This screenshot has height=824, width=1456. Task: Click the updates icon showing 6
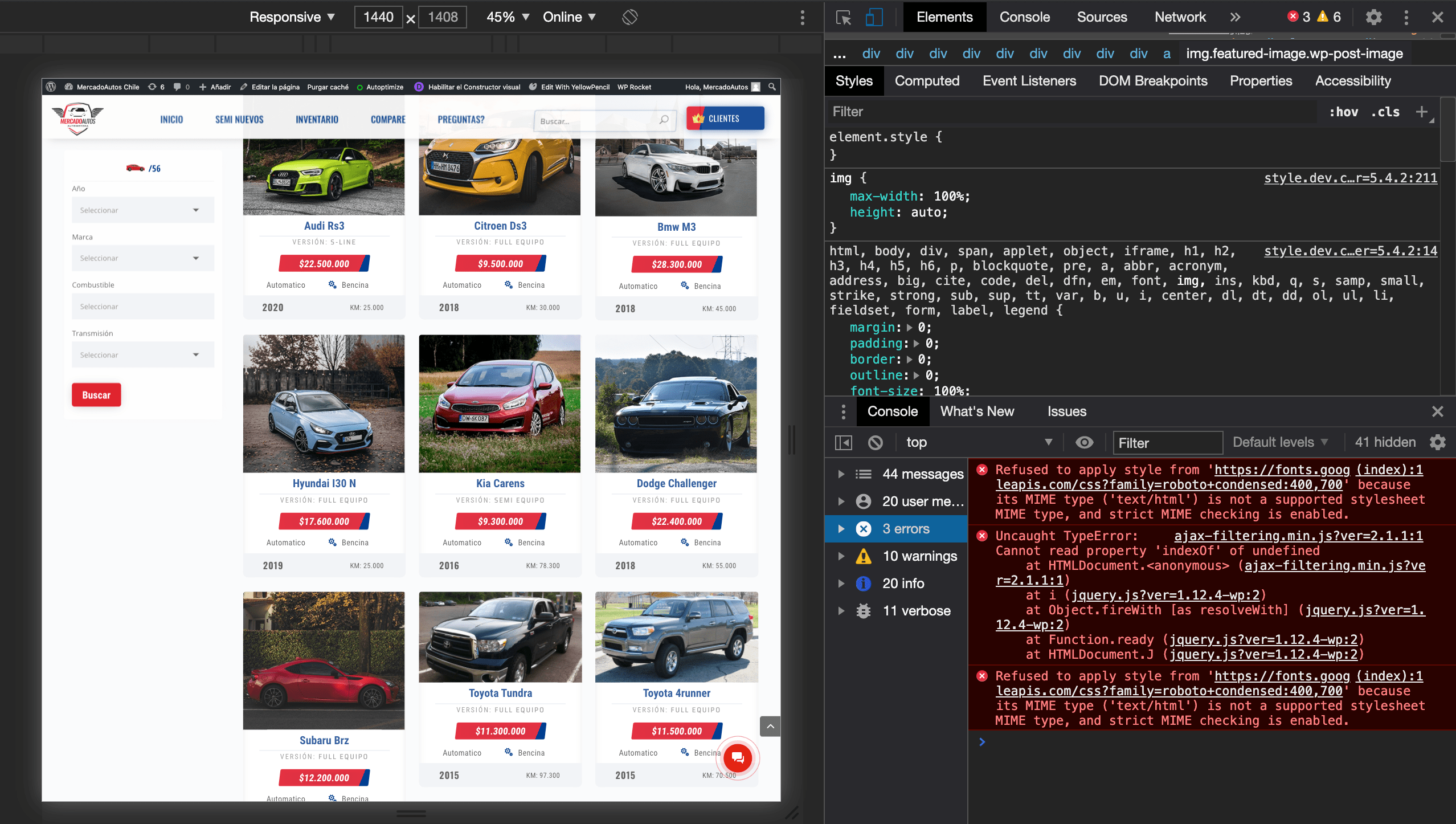pyautogui.click(x=156, y=87)
